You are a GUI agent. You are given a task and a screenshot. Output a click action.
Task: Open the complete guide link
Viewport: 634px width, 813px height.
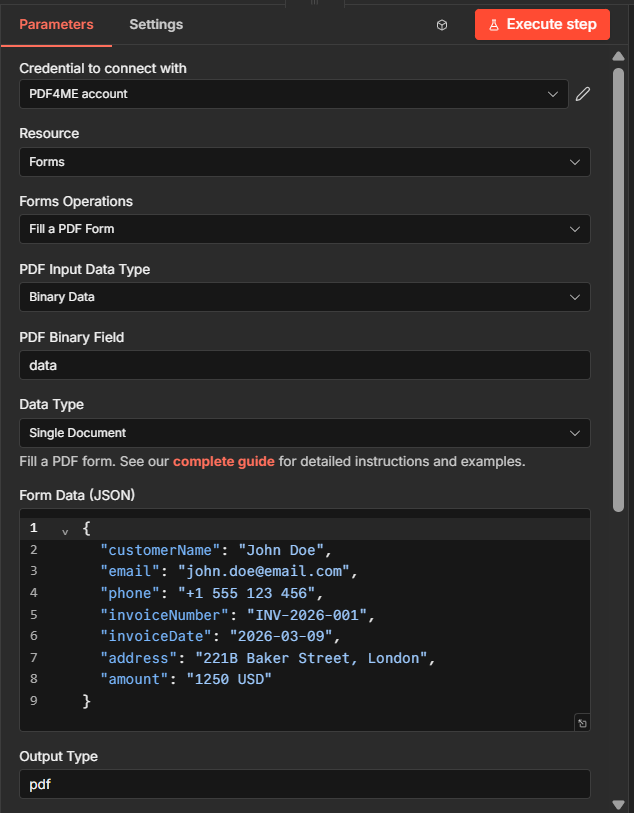coord(224,462)
